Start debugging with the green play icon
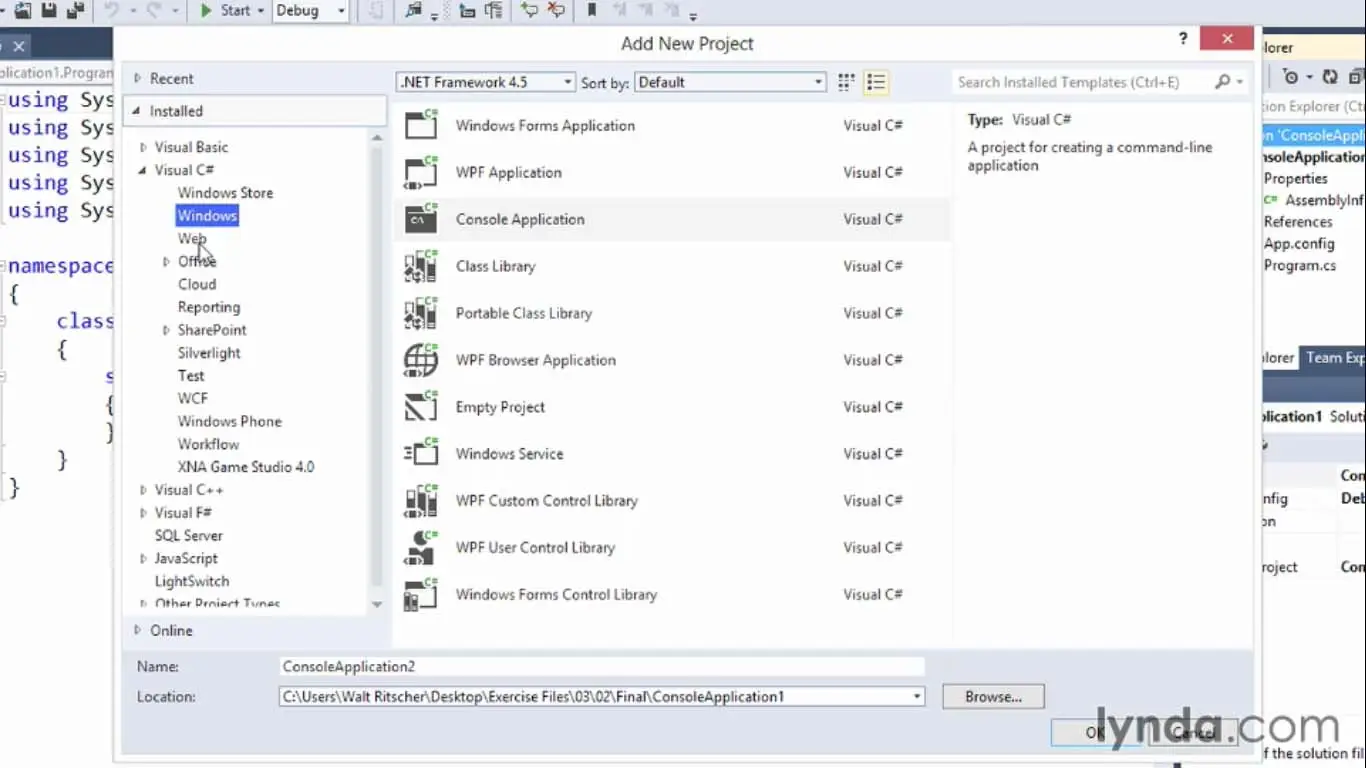The image size is (1366, 768). pyautogui.click(x=206, y=11)
